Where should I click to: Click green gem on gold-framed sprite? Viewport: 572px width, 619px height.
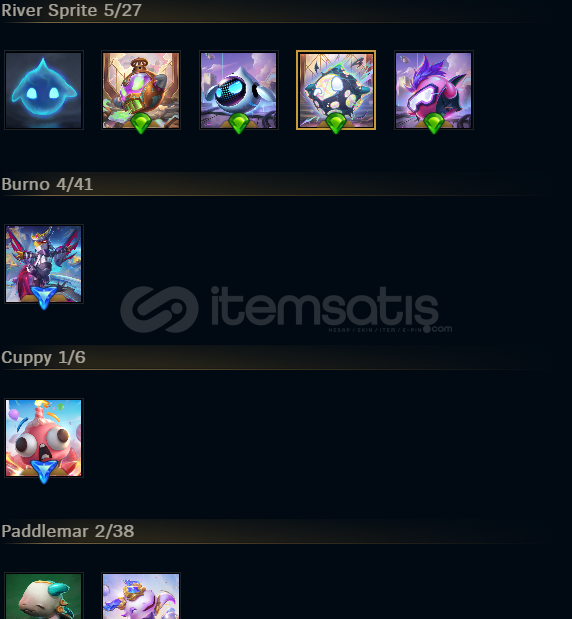click(x=336, y=124)
